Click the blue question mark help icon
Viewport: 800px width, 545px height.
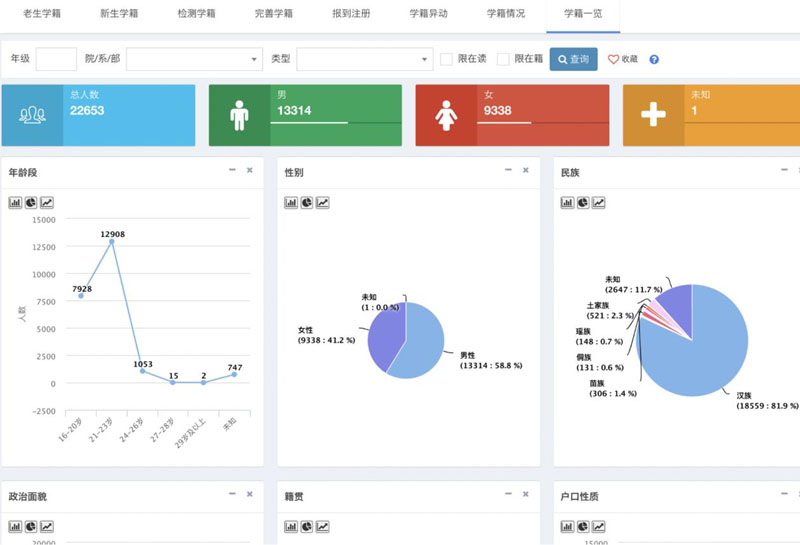654,60
